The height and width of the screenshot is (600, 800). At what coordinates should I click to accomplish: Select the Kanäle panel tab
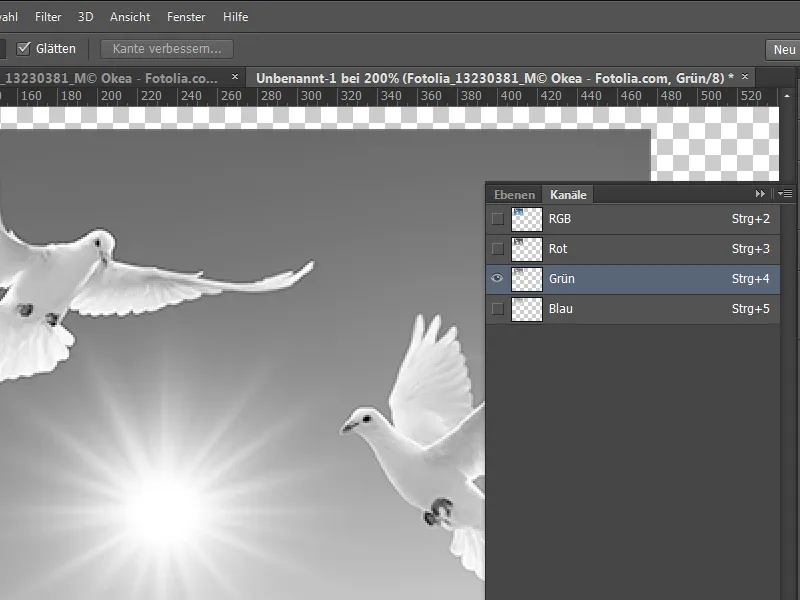pos(568,194)
